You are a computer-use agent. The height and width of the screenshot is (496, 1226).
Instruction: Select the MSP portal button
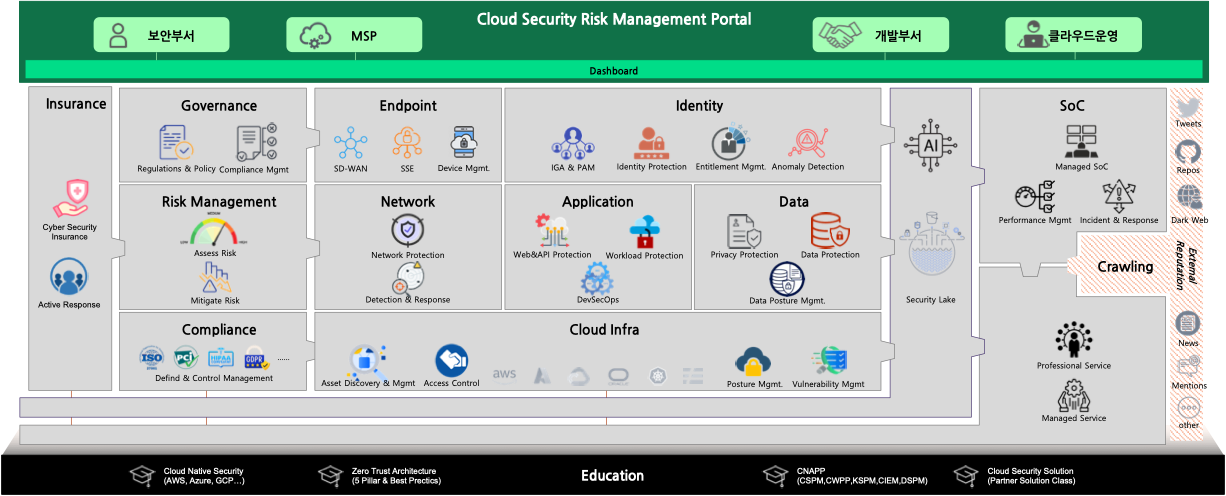[355, 36]
